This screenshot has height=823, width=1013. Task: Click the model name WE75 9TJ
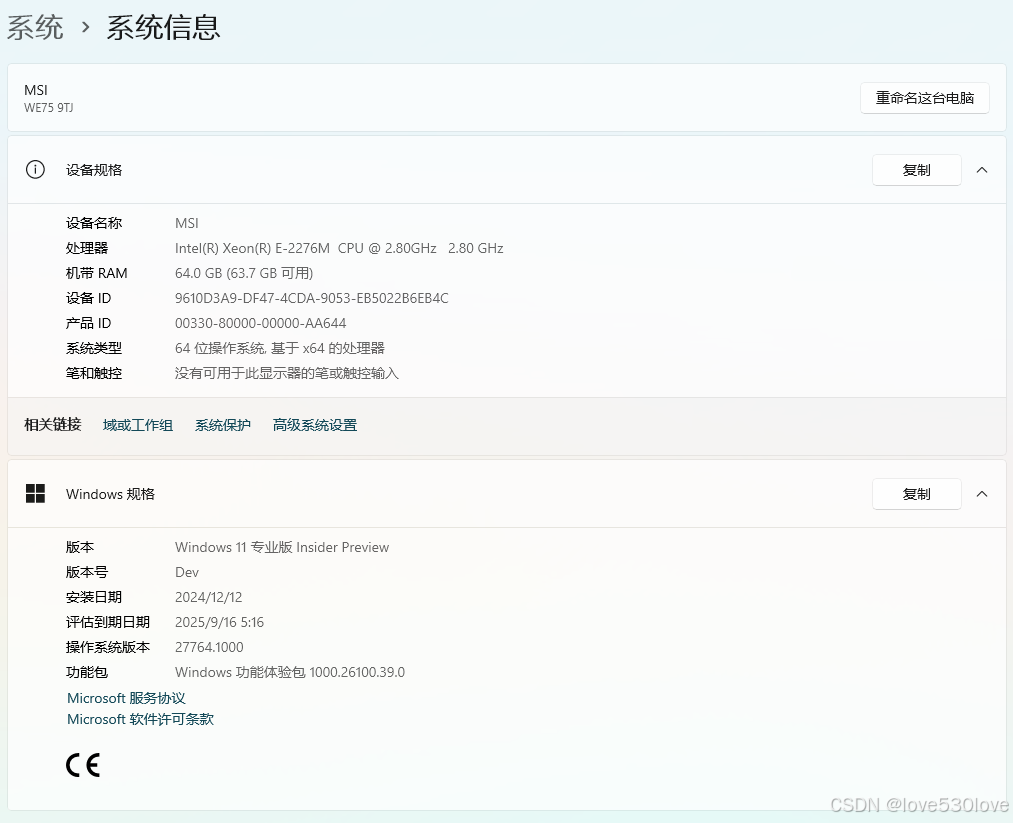pyautogui.click(x=48, y=108)
